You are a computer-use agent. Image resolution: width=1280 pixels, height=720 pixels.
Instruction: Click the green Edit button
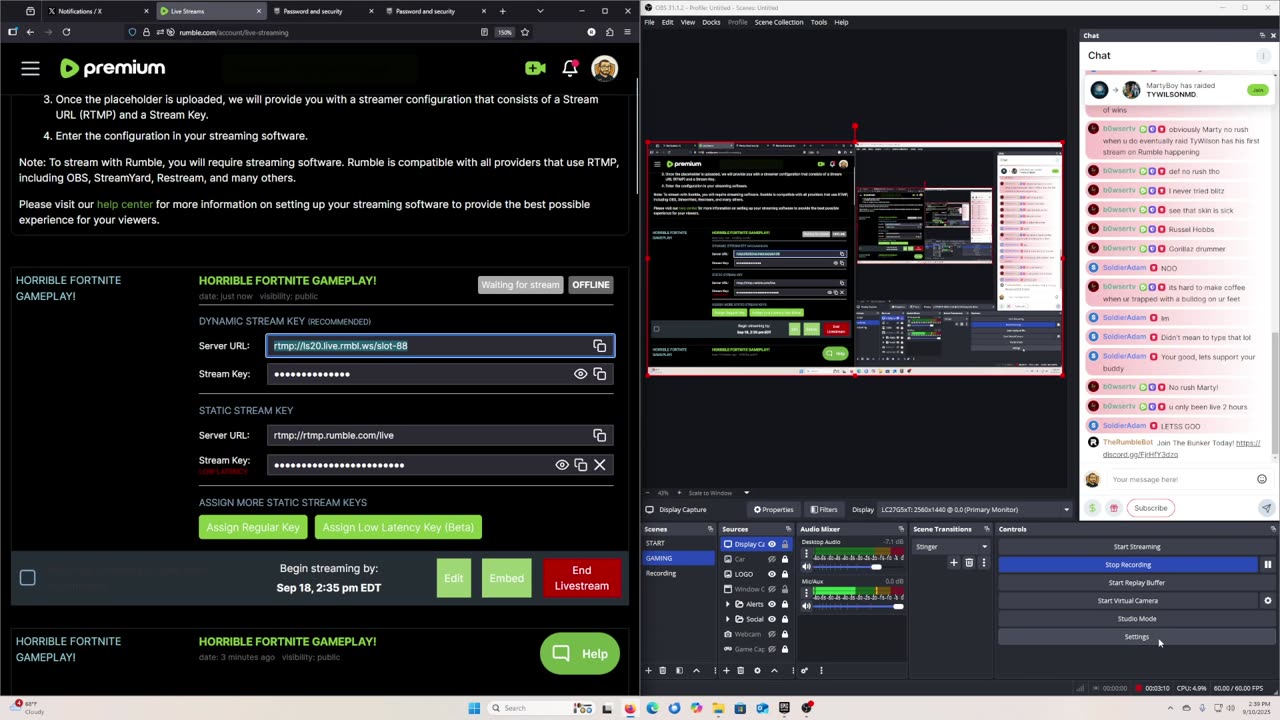(454, 578)
